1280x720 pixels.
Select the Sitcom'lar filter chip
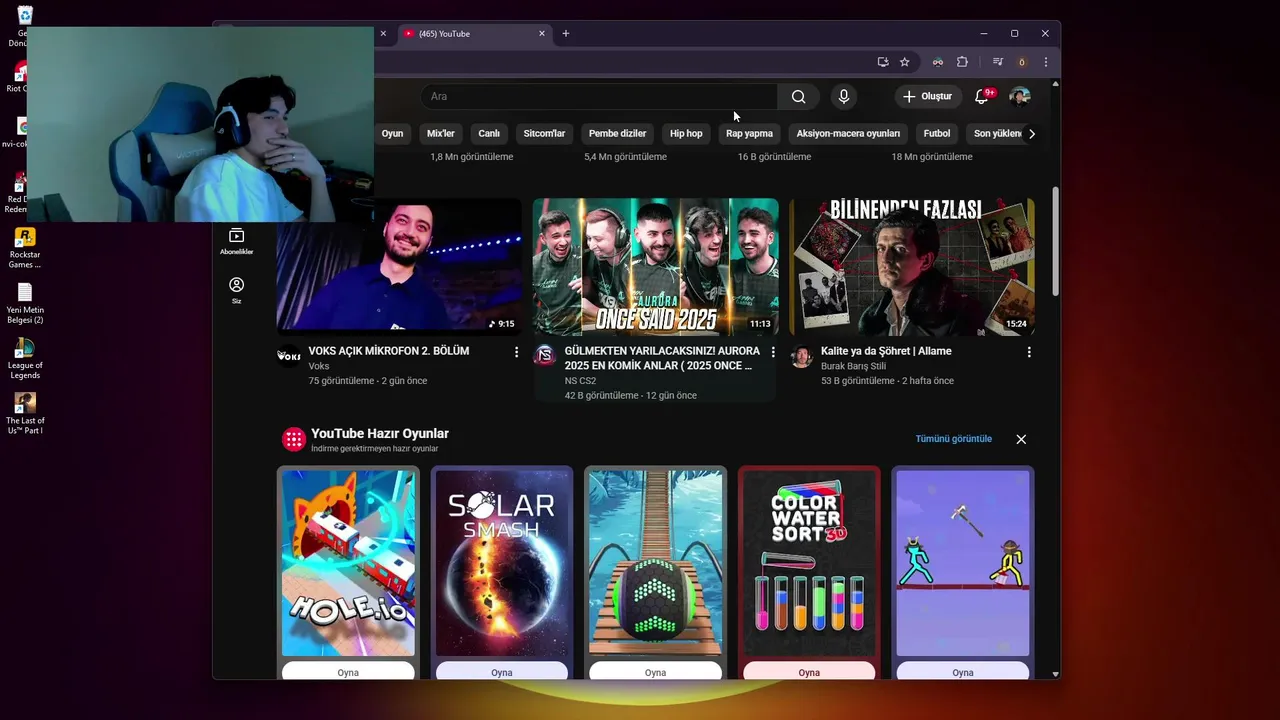544,133
